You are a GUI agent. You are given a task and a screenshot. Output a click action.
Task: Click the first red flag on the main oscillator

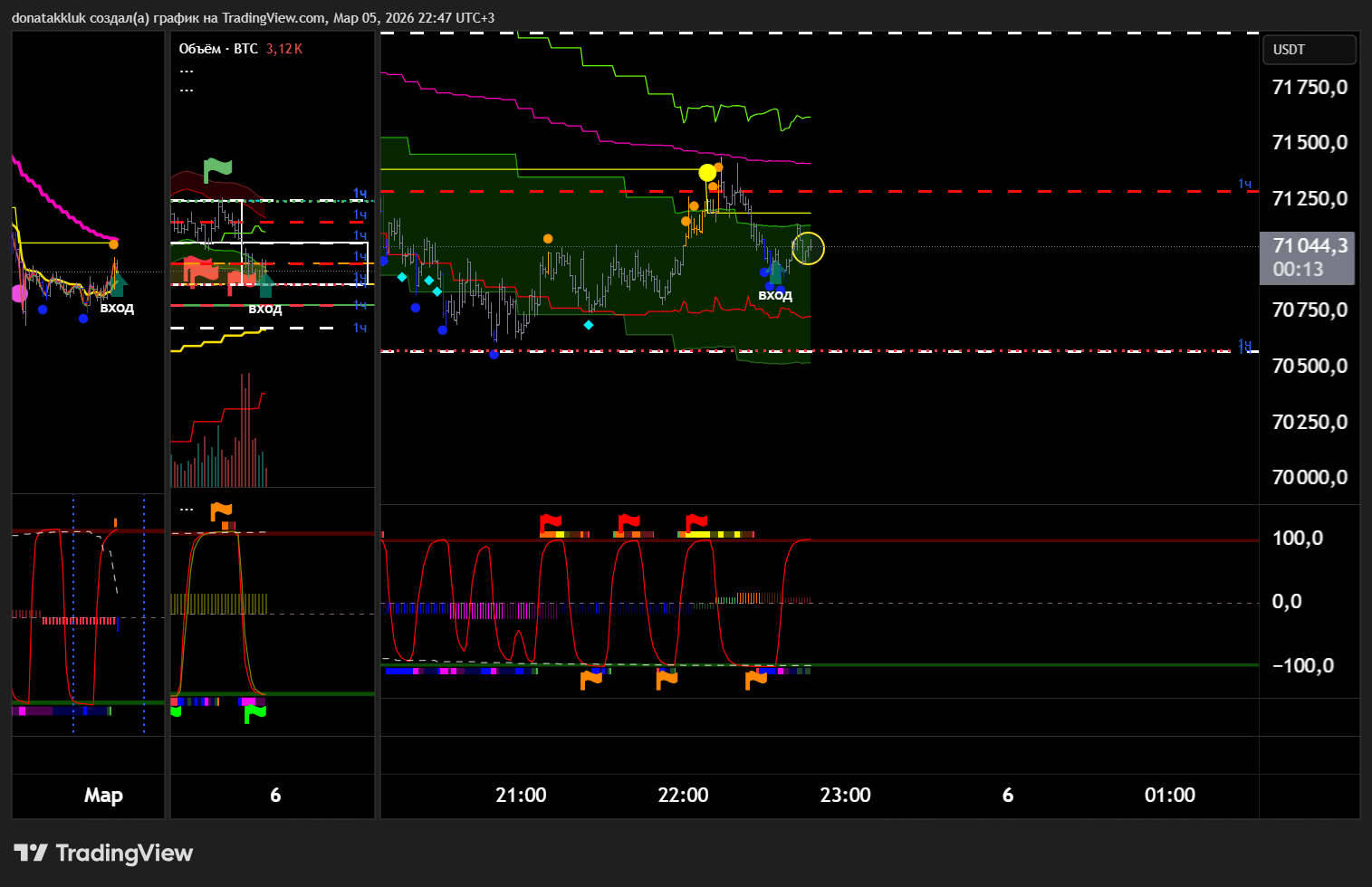pos(550,523)
